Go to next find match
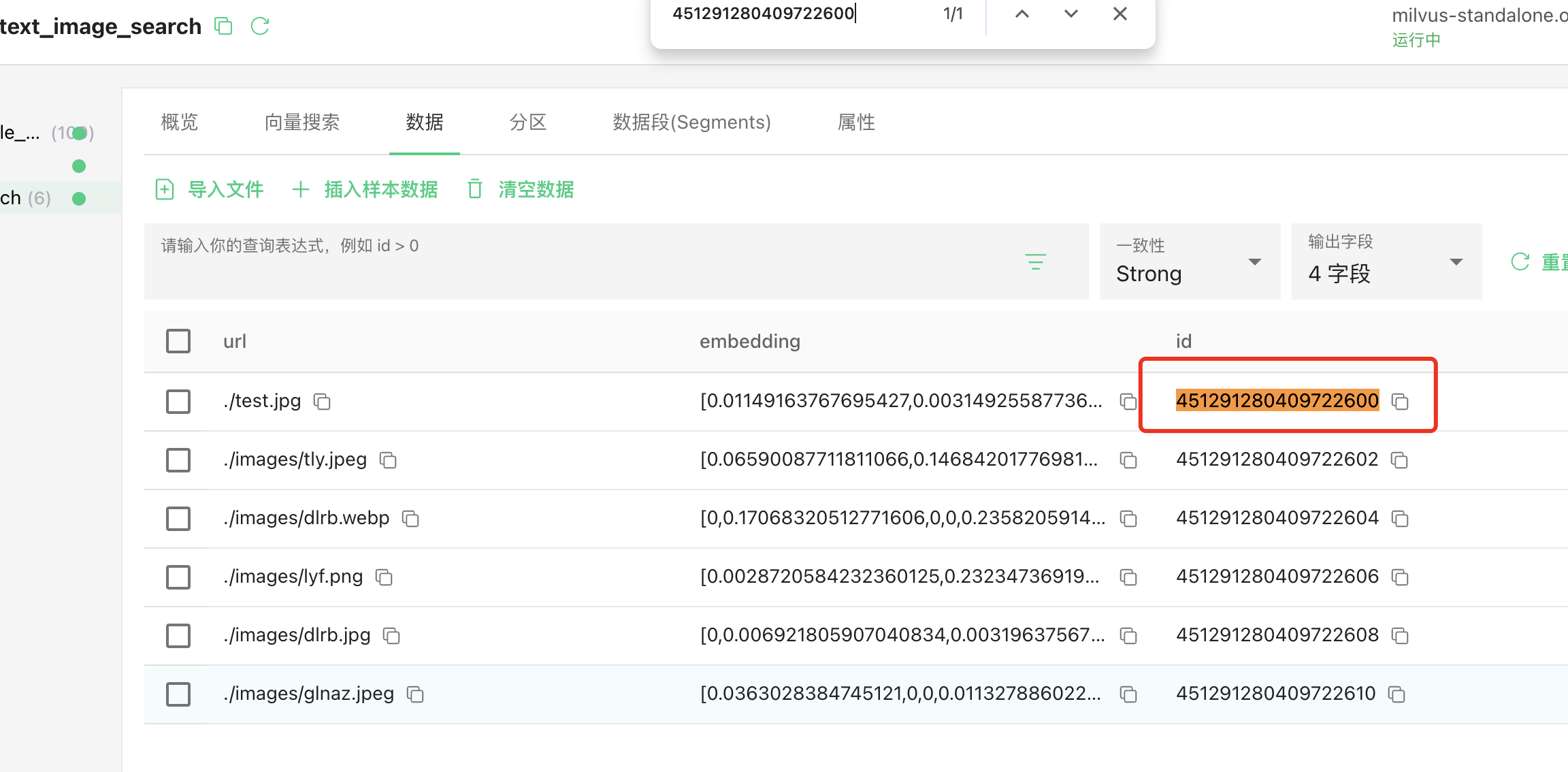The width and height of the screenshot is (1568, 772). [1071, 14]
